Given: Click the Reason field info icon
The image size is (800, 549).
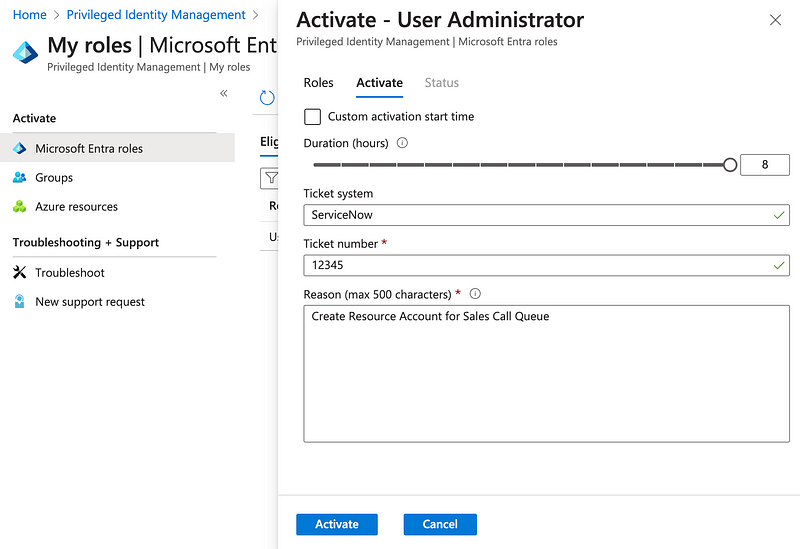Looking at the screenshot, I should click(475, 294).
